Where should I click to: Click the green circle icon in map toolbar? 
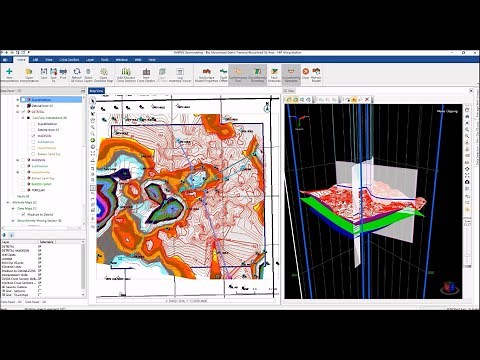[x=93, y=140]
